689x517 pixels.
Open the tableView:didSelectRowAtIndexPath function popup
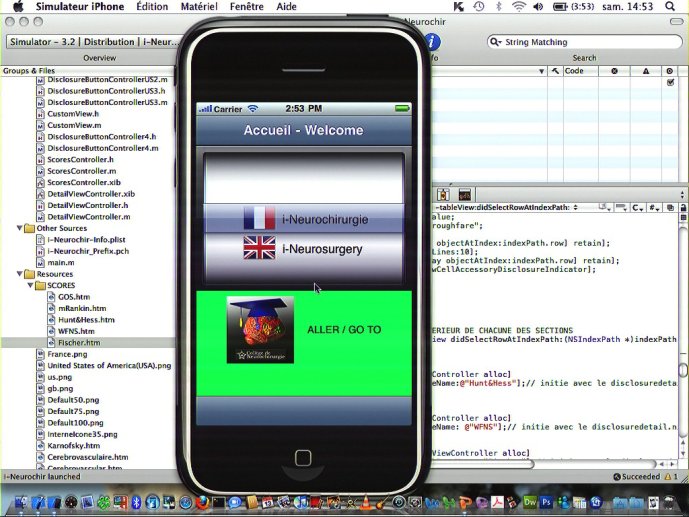coord(506,207)
